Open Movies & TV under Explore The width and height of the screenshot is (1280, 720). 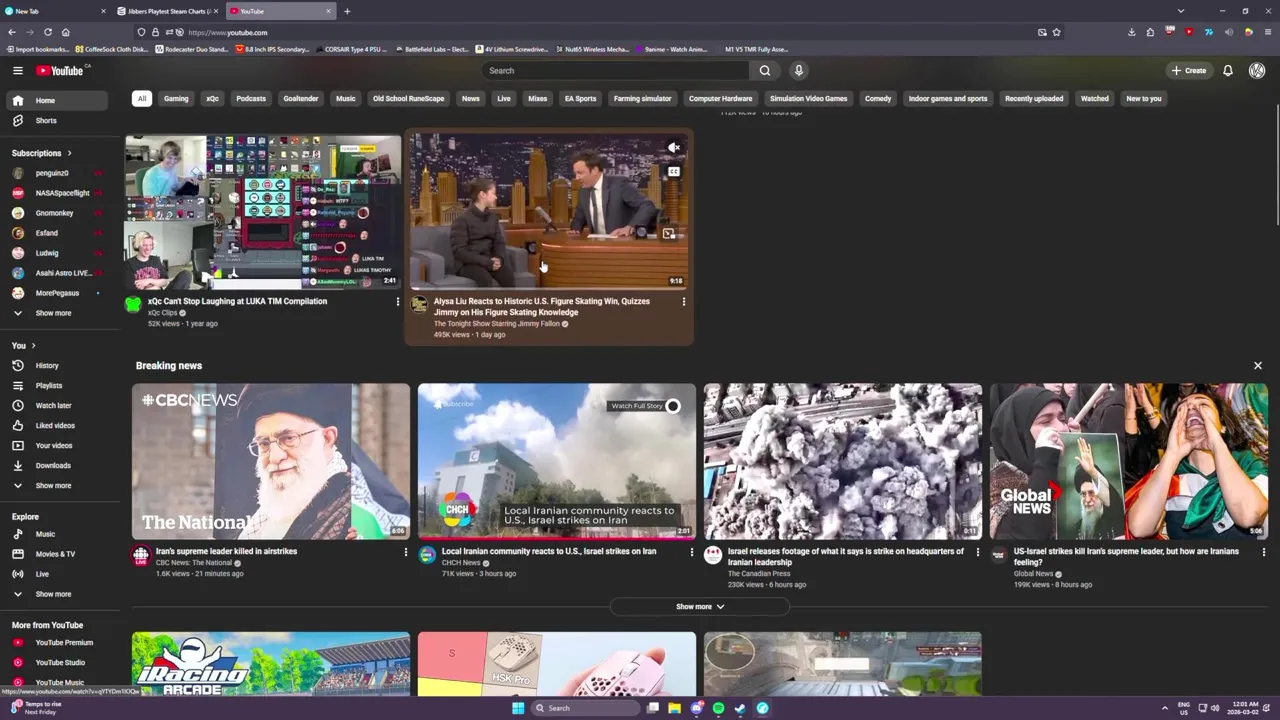point(55,554)
